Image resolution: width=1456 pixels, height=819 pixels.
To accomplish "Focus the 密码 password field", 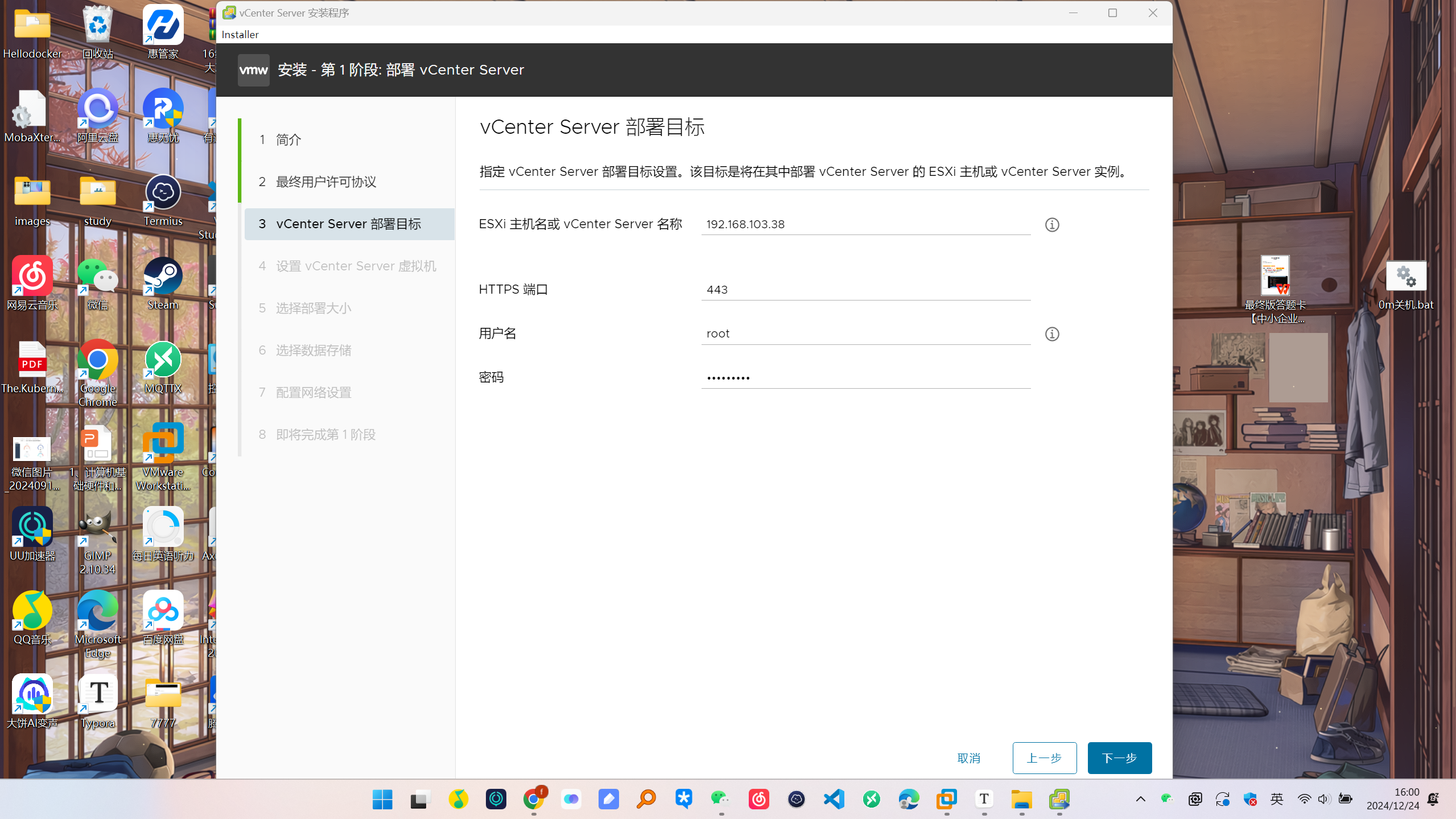I will click(865, 377).
